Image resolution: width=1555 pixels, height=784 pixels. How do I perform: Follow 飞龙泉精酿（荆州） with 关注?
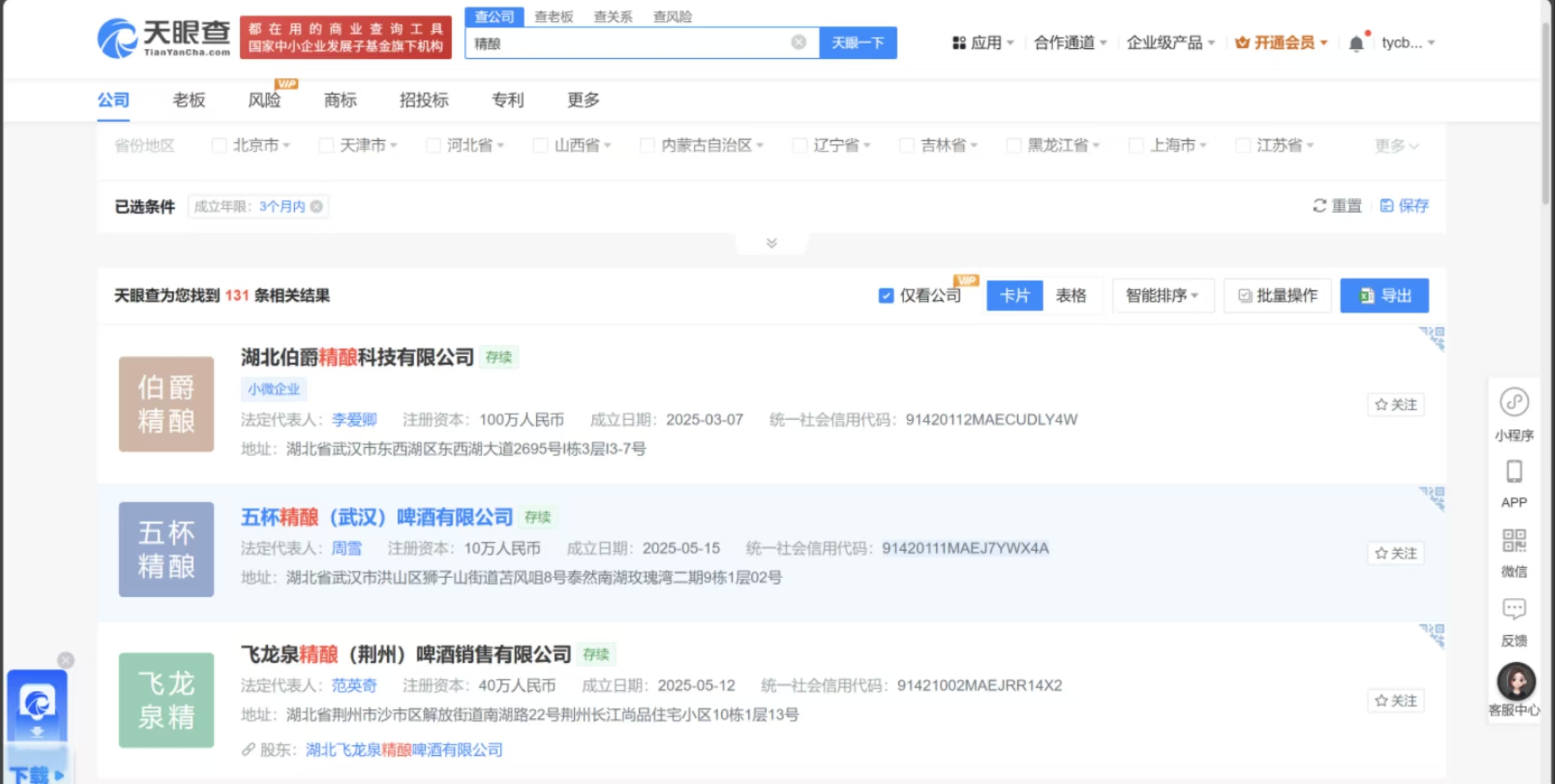click(x=1396, y=701)
